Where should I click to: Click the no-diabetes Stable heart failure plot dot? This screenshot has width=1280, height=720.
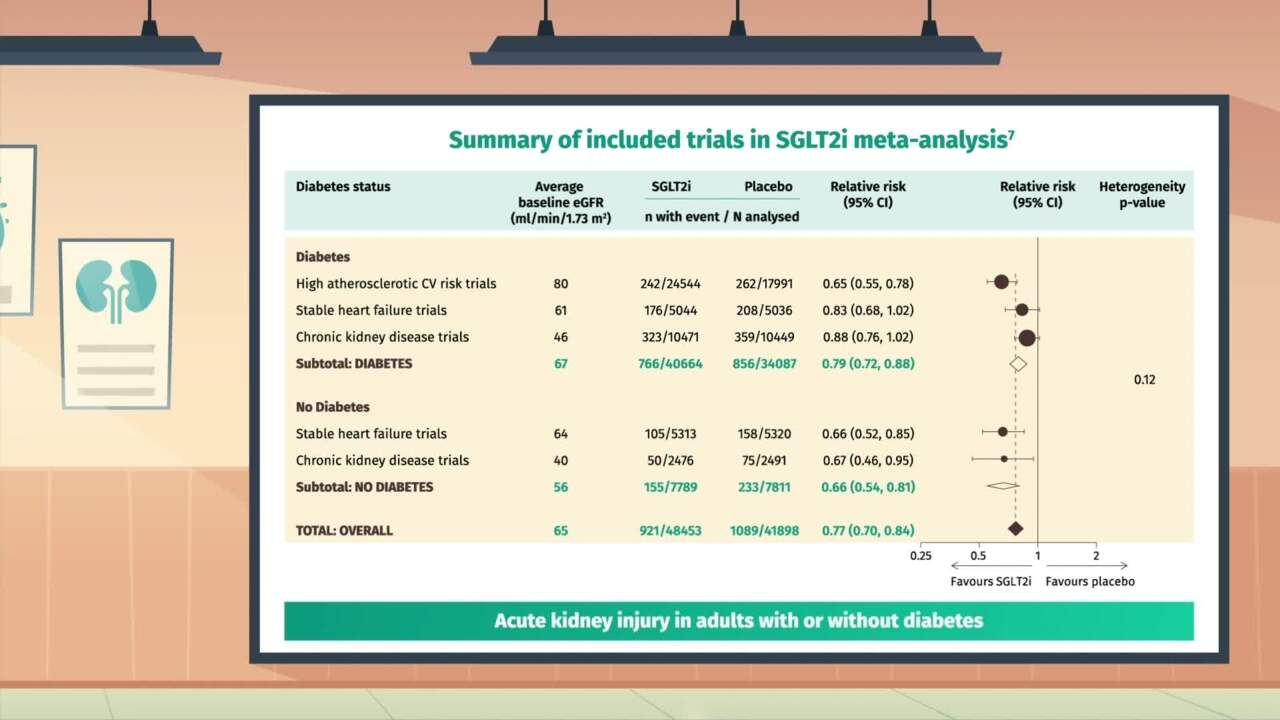tap(1003, 432)
